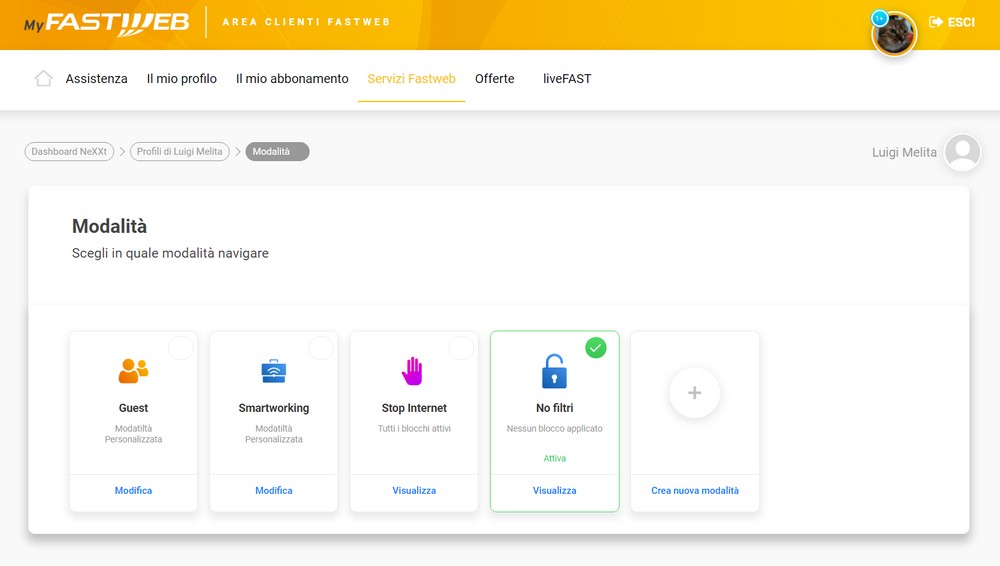The width and height of the screenshot is (1000, 566).
Task: Click the Luigi Melita user avatar icon
Action: pos(962,152)
